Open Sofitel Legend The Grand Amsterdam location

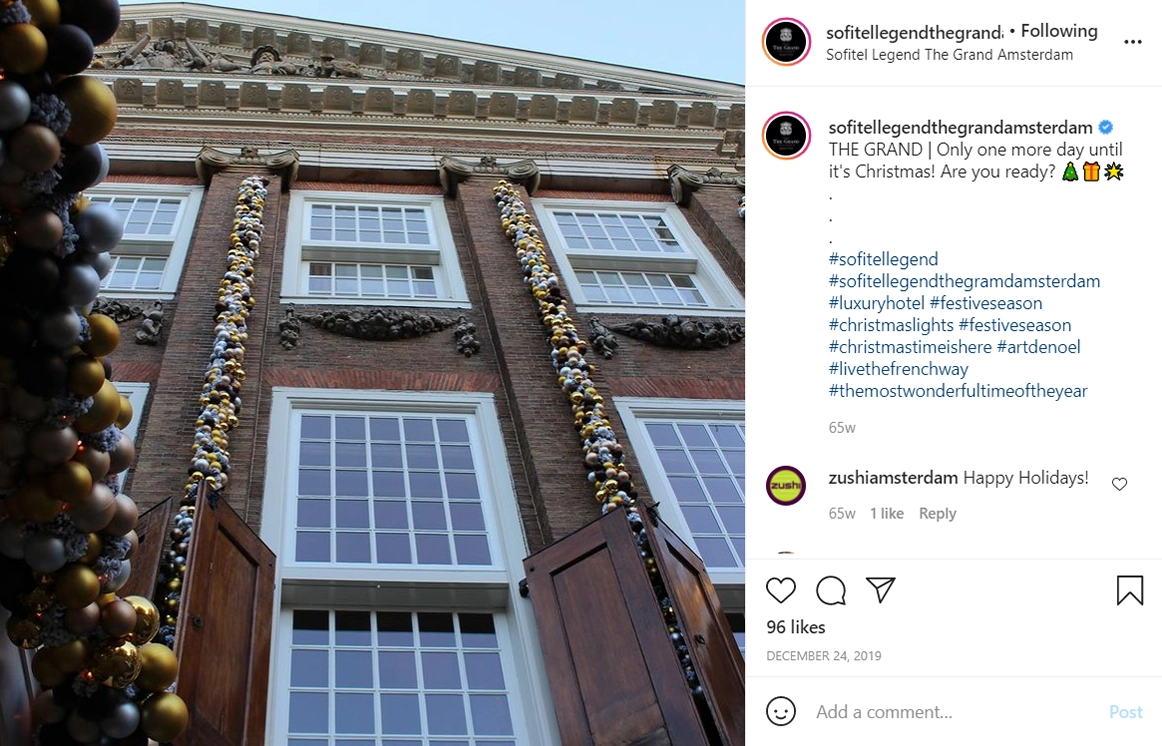(x=949, y=55)
